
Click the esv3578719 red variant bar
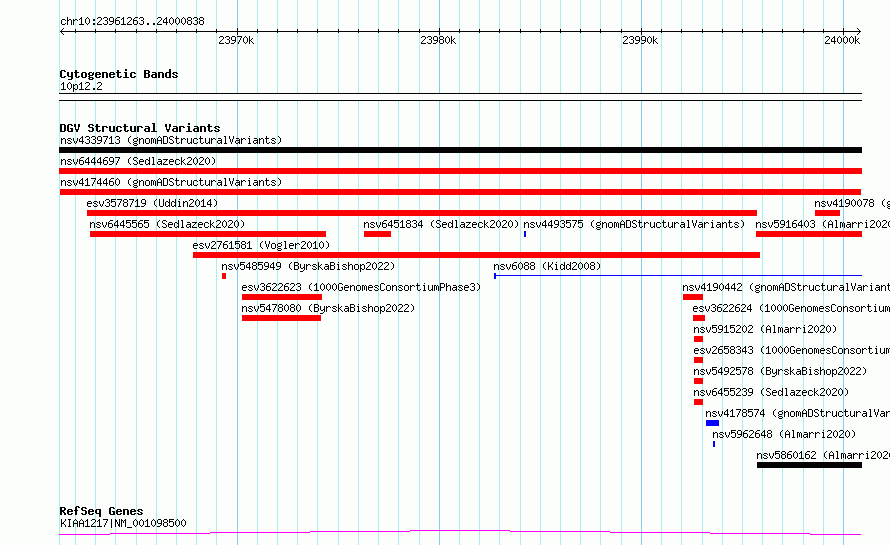tap(422, 213)
